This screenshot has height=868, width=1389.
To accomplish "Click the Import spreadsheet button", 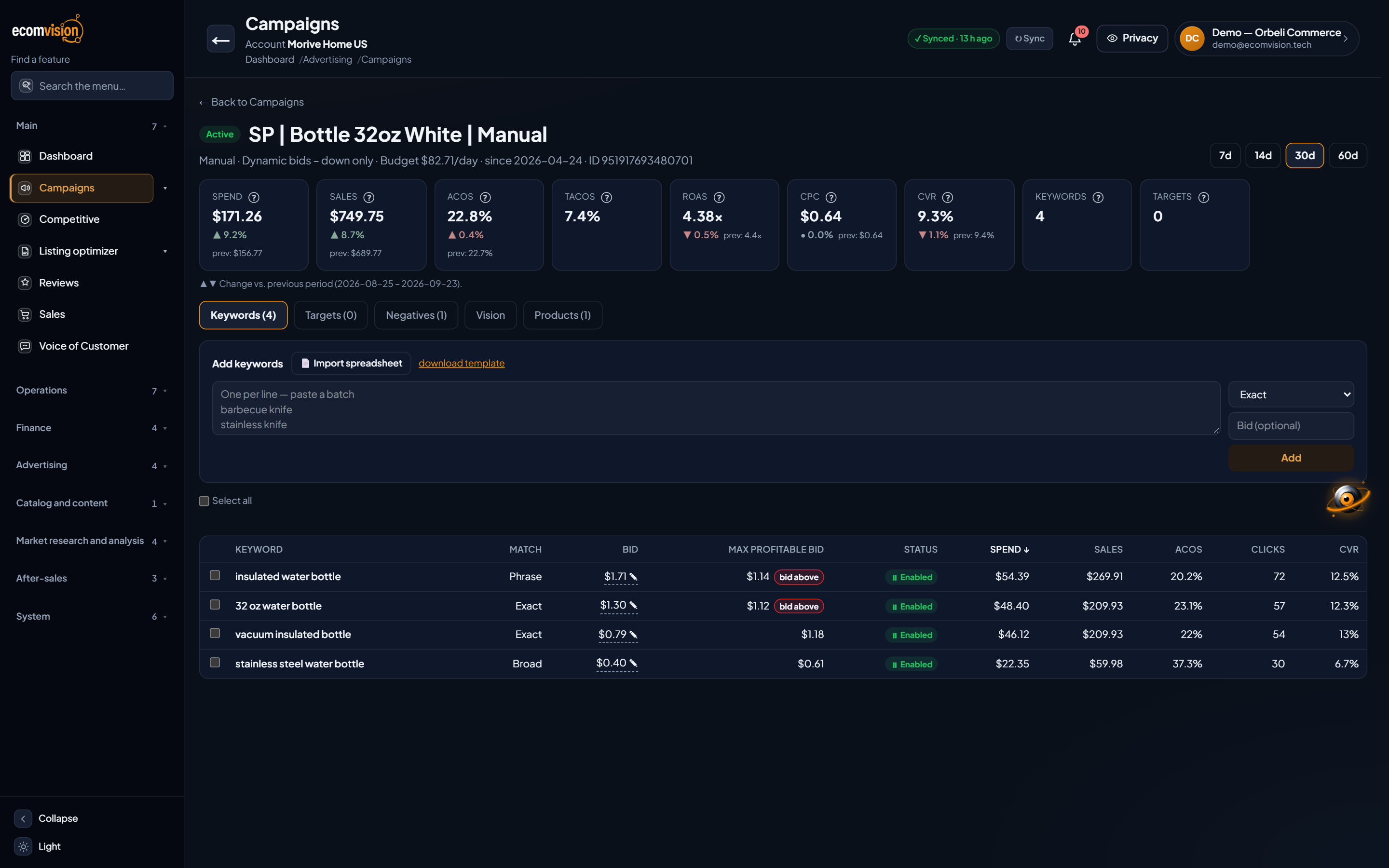I will click(351, 364).
